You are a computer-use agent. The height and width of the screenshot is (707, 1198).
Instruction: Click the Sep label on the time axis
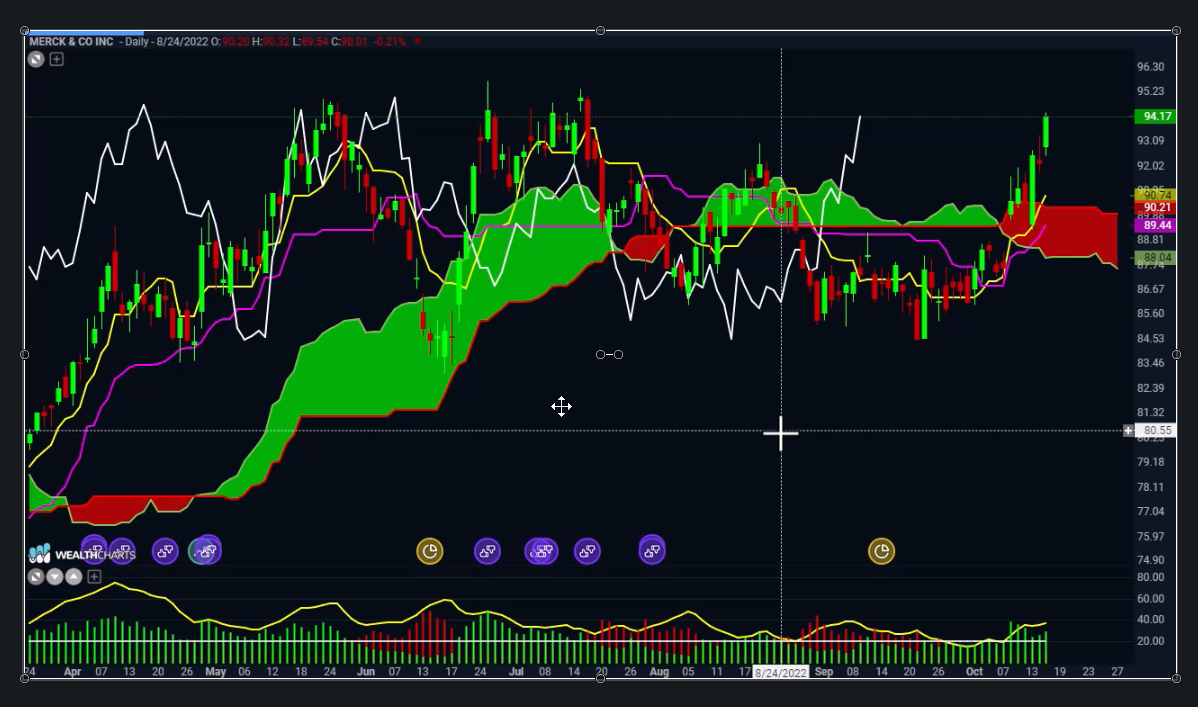(824, 672)
